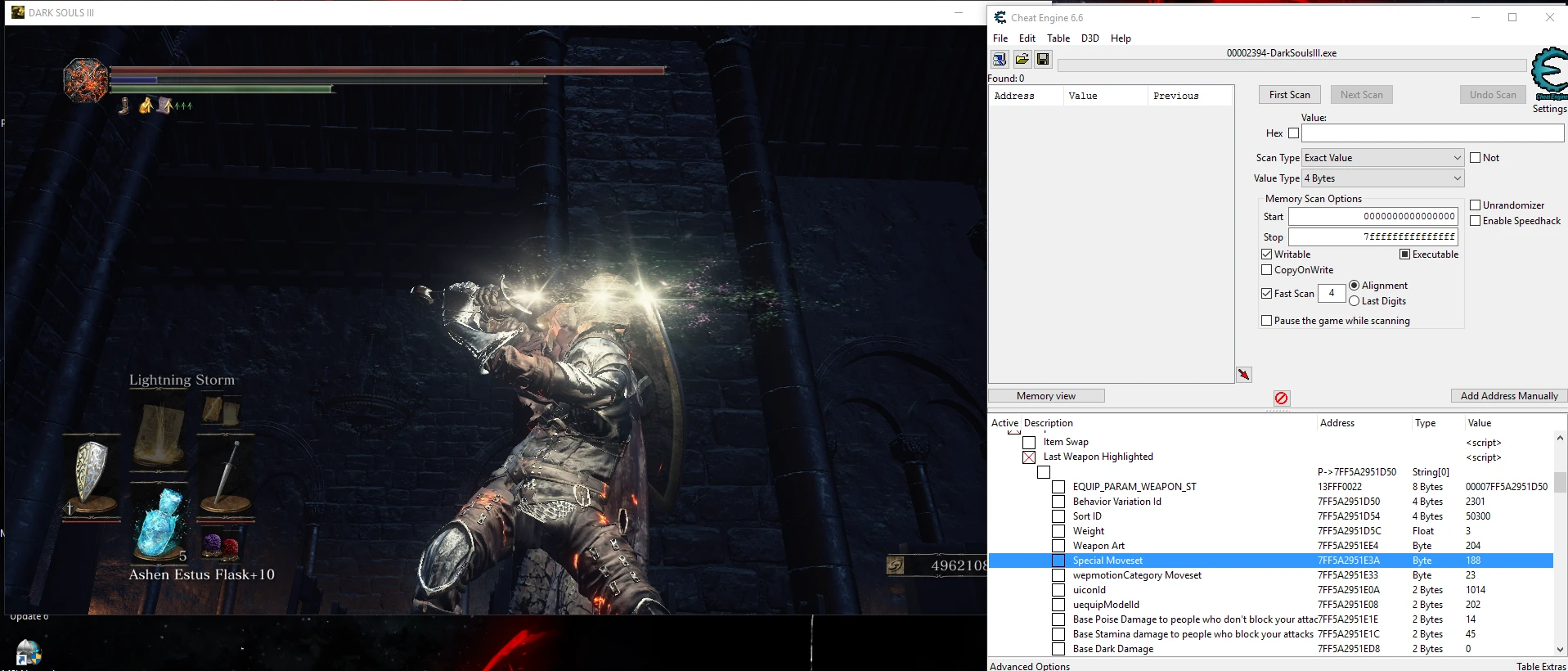Click the scan progress bar
The image size is (1568, 671).
click(1292, 65)
